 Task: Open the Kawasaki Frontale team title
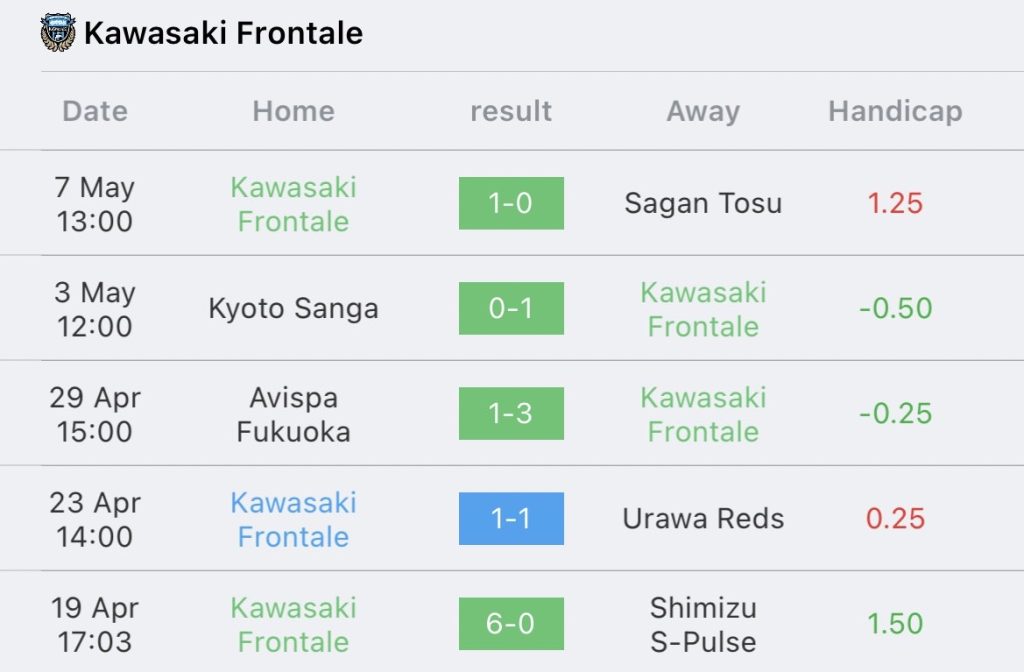223,33
